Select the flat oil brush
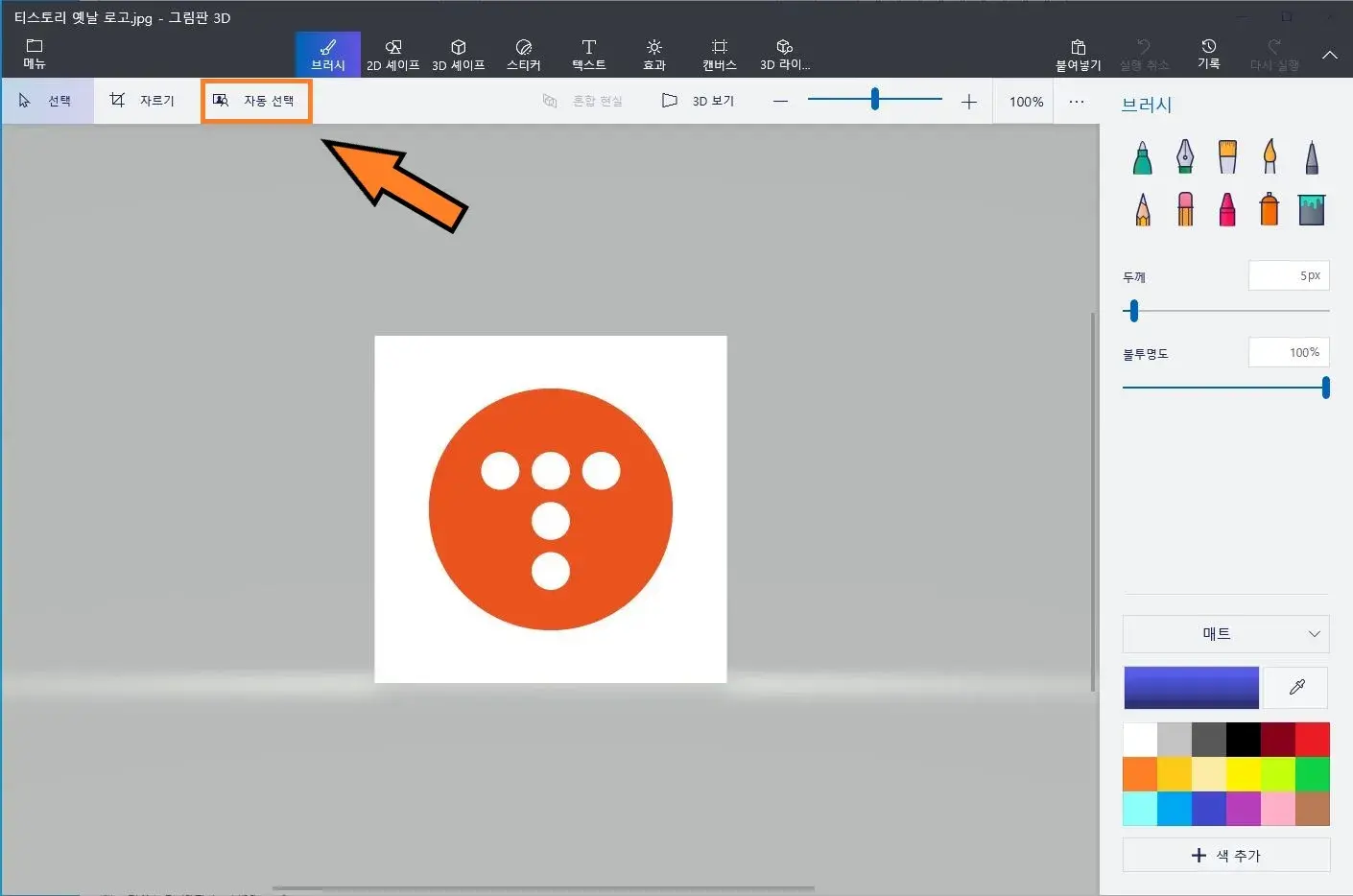1353x896 pixels. coord(1227,157)
